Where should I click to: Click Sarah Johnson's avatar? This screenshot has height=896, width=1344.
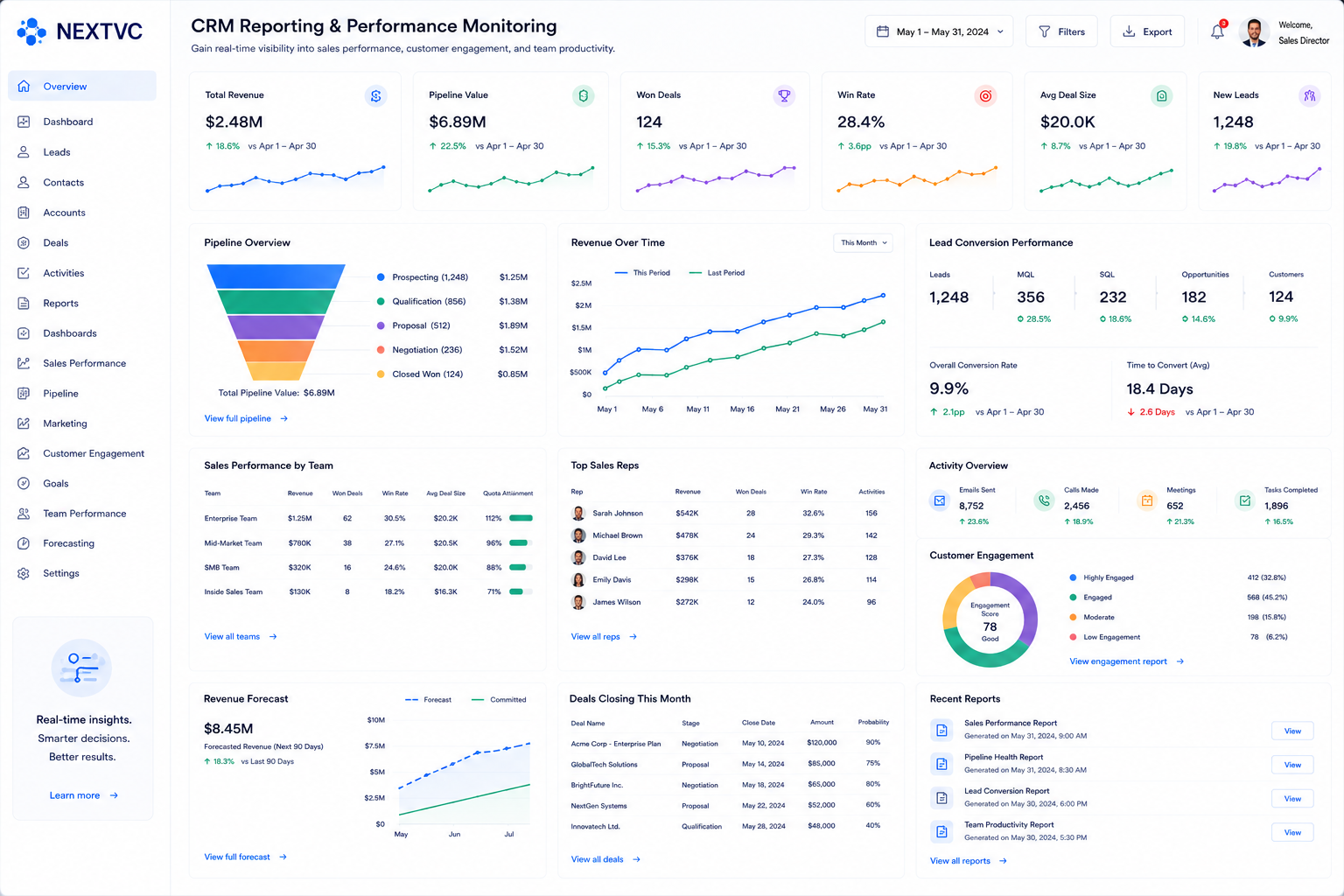click(578, 514)
